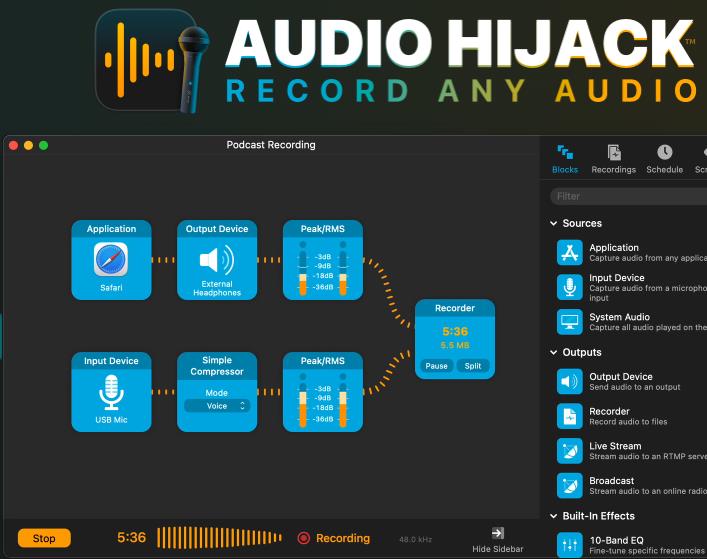707x559 pixels.
Task: Click the speaker icon in the Output Device block
Action: [x=217, y=260]
